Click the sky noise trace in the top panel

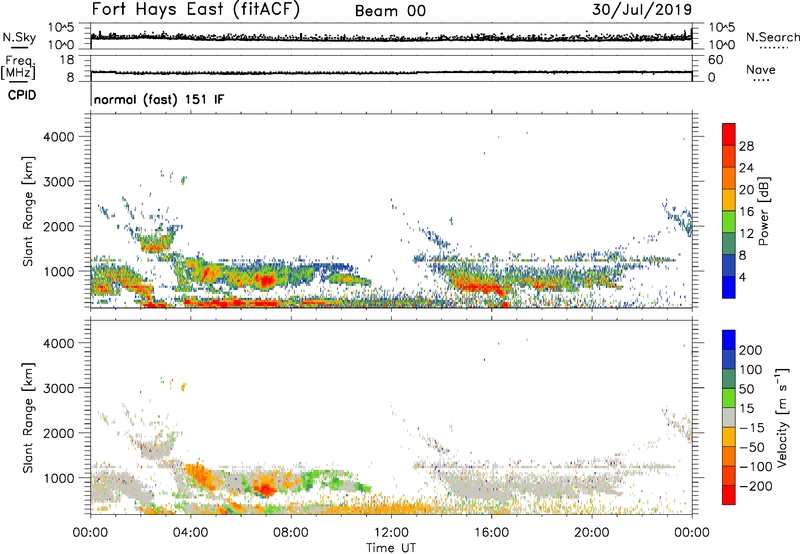(391, 37)
